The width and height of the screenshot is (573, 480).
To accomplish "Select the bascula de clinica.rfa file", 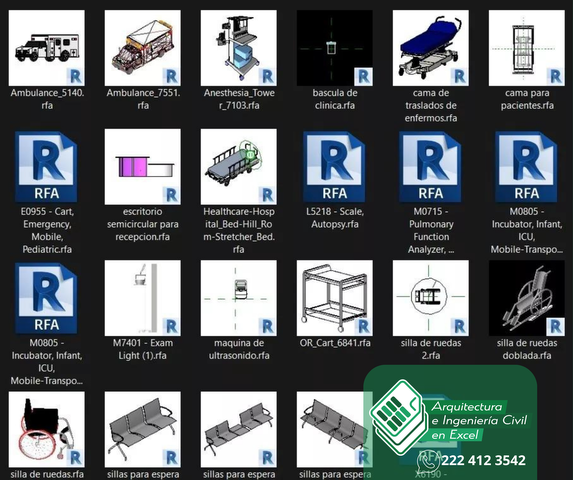I will coord(335,48).
